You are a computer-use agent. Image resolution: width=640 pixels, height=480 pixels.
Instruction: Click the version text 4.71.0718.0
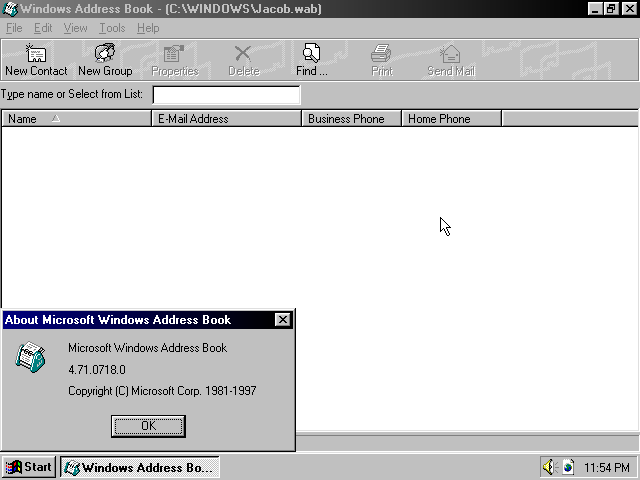point(97,370)
